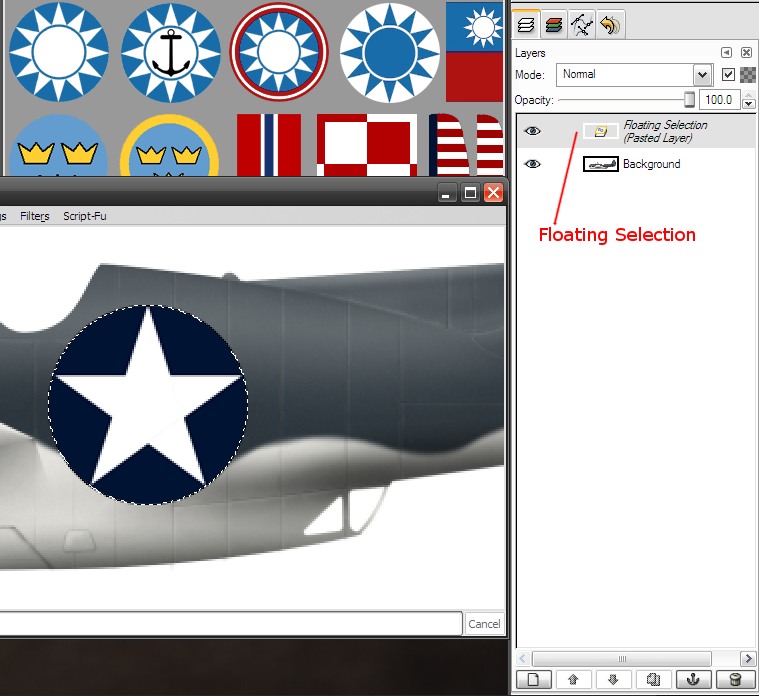Click the horizontal scrollbar thumb in Layers panel
This screenshot has height=696, width=759.
[622, 659]
